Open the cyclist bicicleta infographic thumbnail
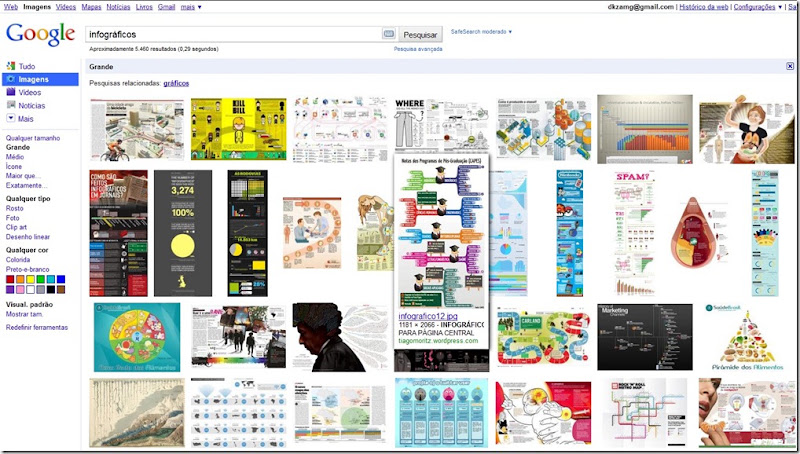Screen dimensions: 800x454 coord(137,130)
